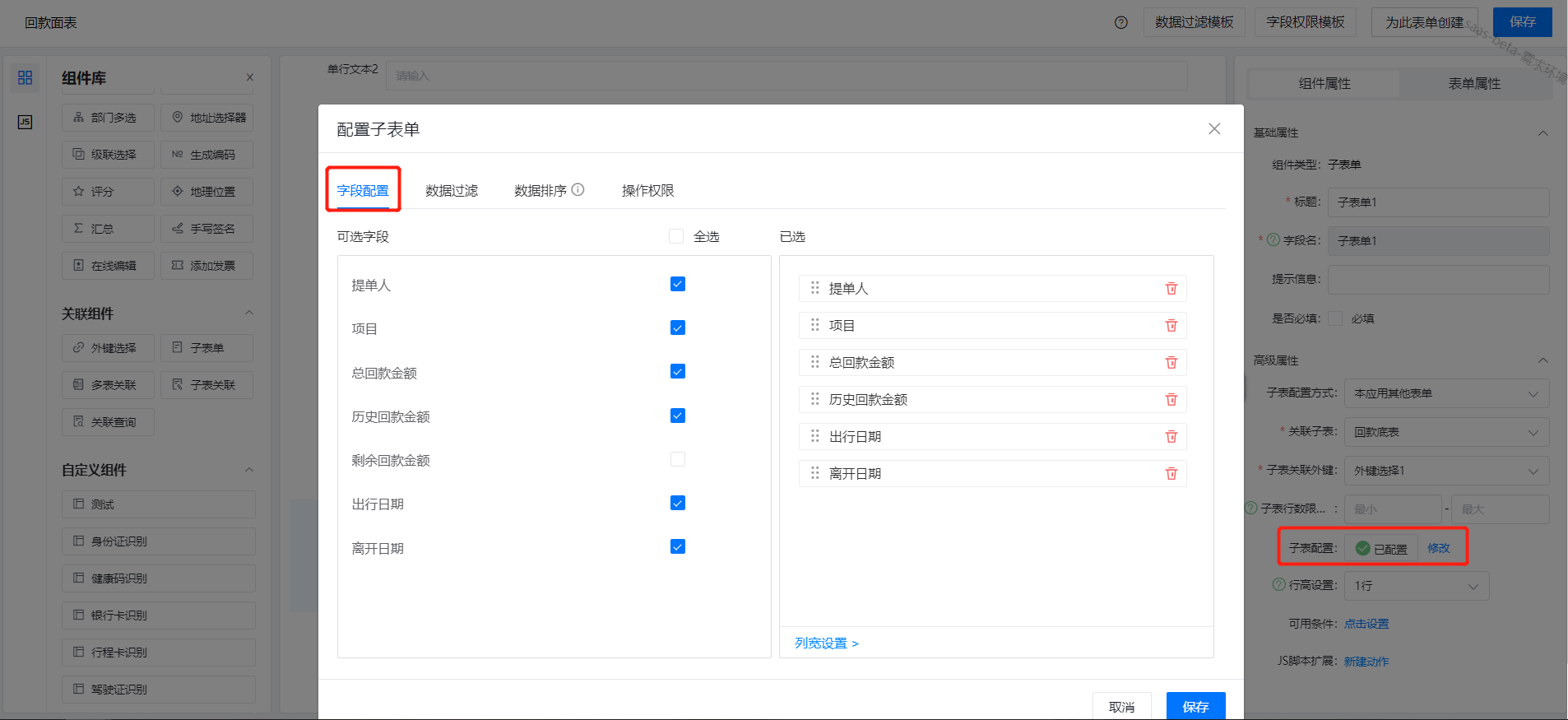The image size is (1568, 720).
Task: Switch to 操作权限 tab
Action: pos(648,191)
